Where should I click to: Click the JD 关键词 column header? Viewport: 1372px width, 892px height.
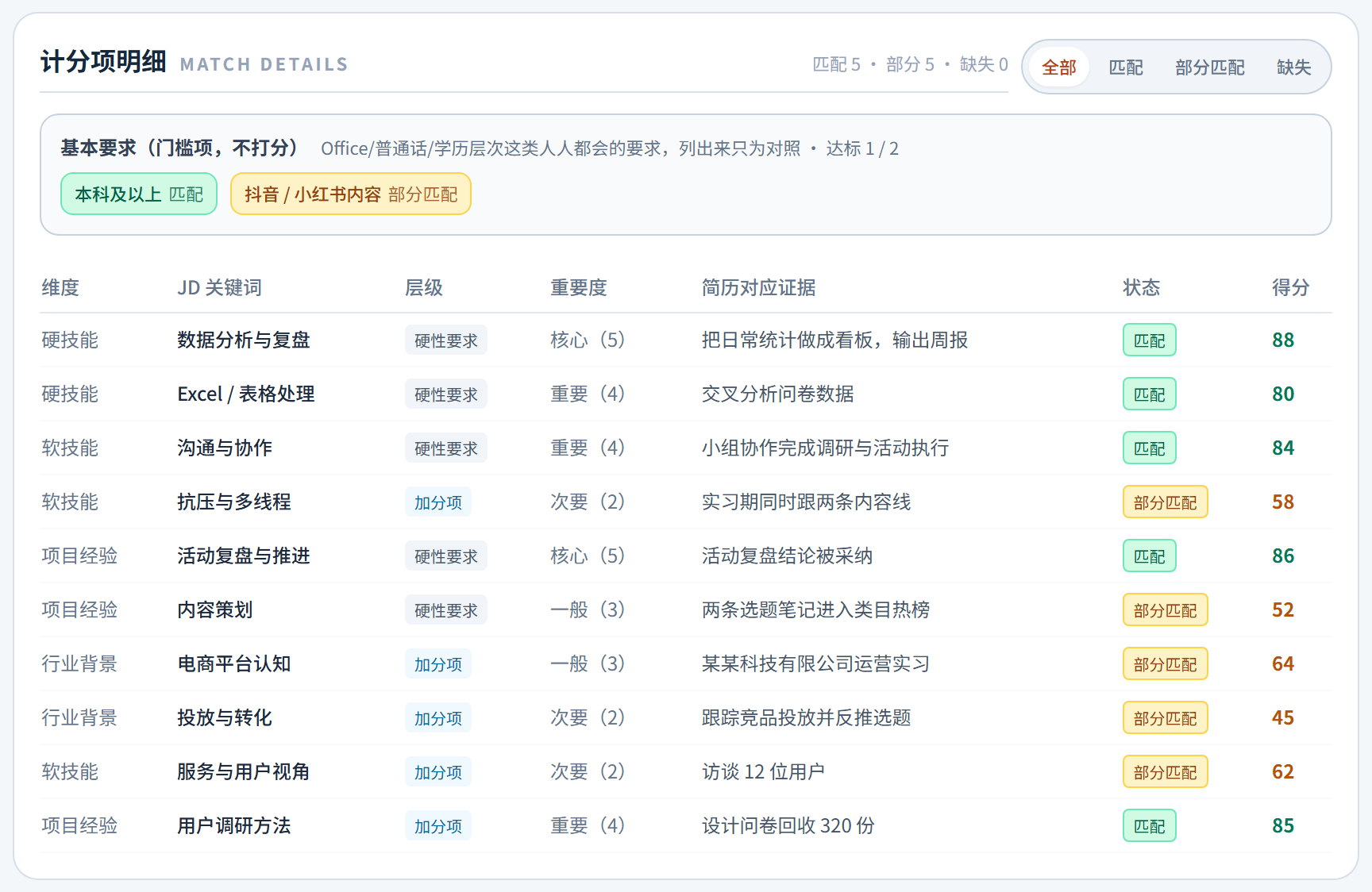point(220,287)
